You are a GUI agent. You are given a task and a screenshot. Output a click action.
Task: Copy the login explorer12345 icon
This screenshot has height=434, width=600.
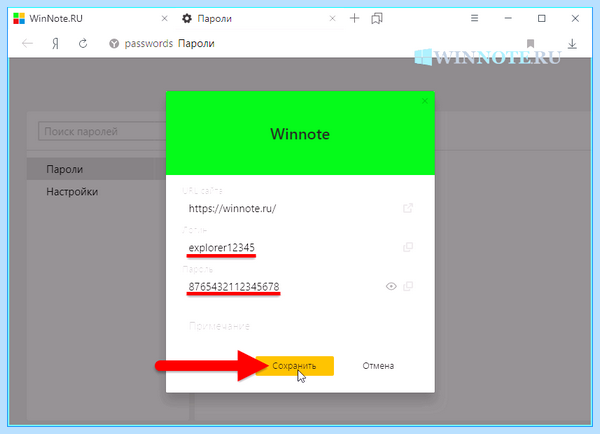click(x=408, y=247)
